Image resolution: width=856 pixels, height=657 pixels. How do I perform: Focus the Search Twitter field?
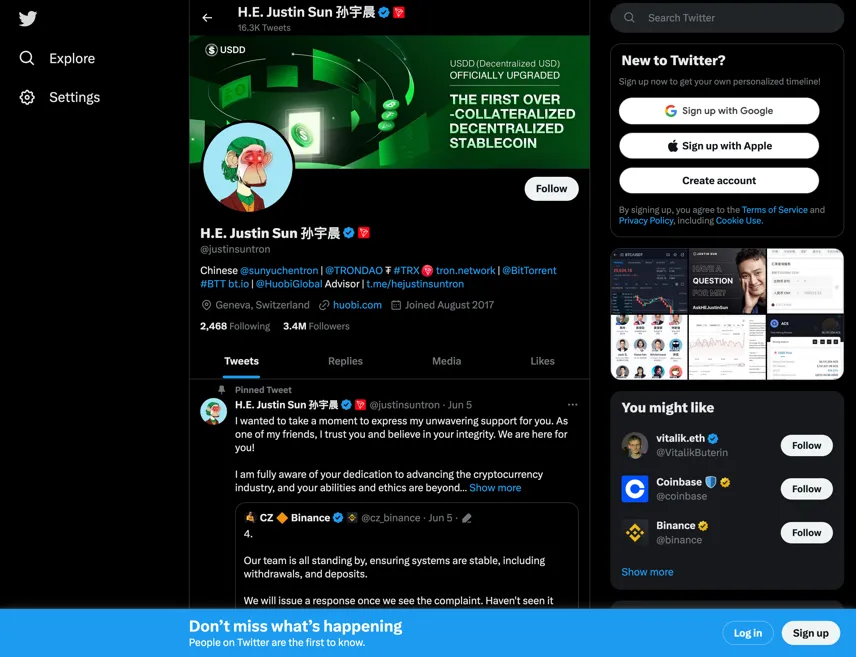click(x=727, y=18)
